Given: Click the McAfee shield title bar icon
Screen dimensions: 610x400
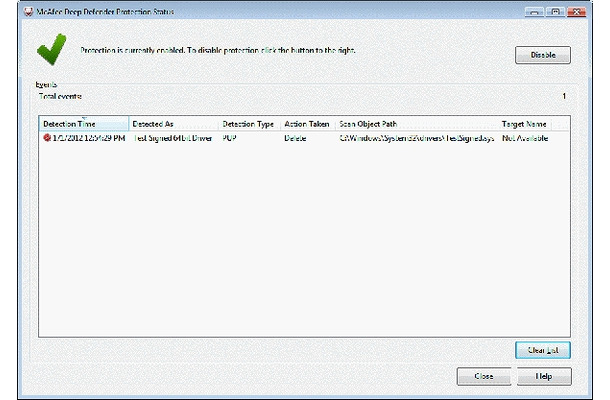Looking at the screenshot, I should pos(28,12).
